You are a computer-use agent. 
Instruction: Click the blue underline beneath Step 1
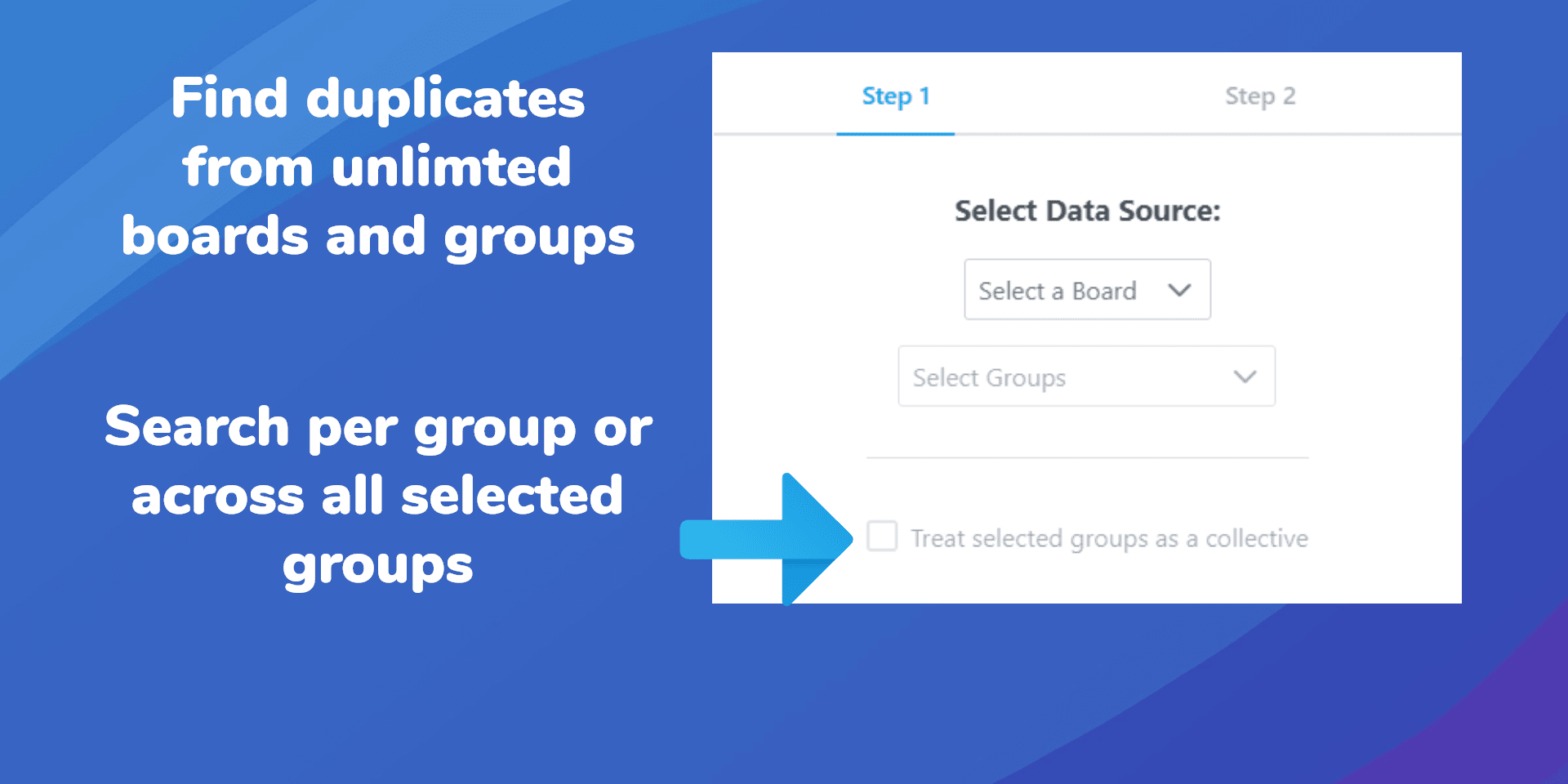896,133
